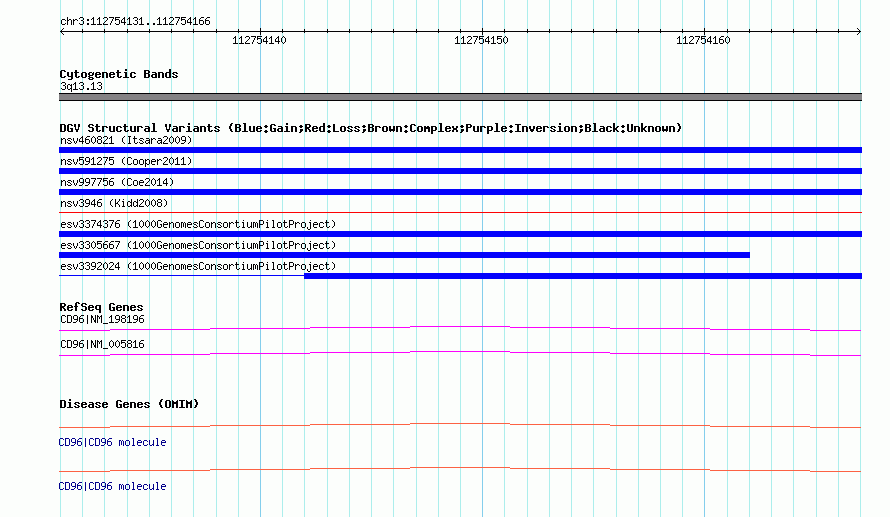Click the Cytogenetic Bands track title
Screen dimensions: 890x517
pos(119,74)
